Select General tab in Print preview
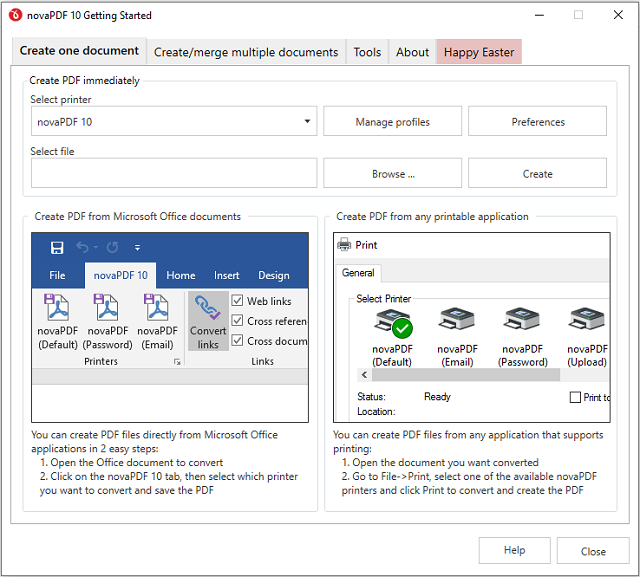Viewport: 640px width, 577px height. click(x=358, y=273)
